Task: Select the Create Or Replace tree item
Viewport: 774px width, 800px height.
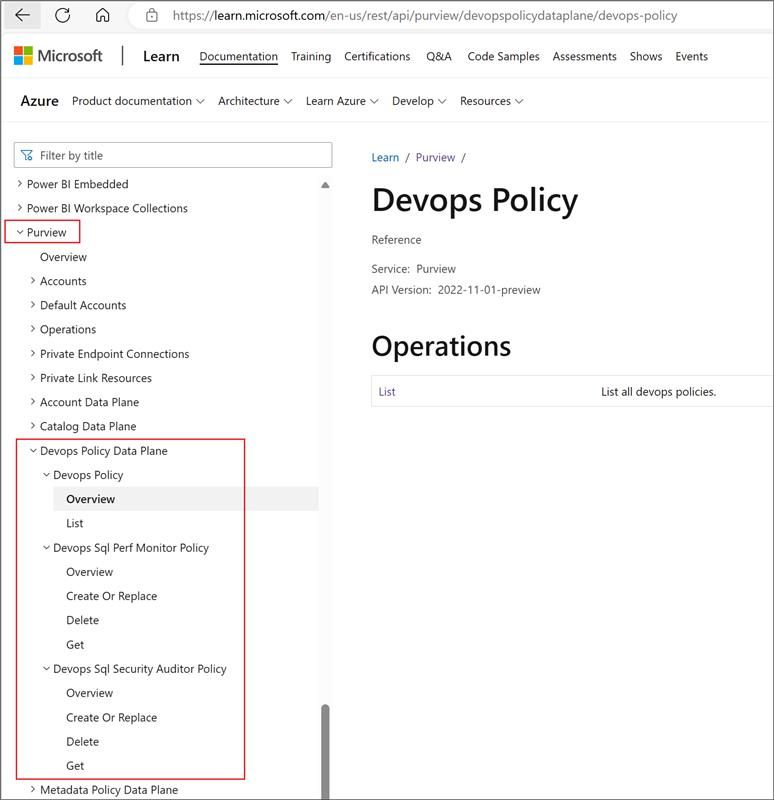Action: [x=110, y=596]
